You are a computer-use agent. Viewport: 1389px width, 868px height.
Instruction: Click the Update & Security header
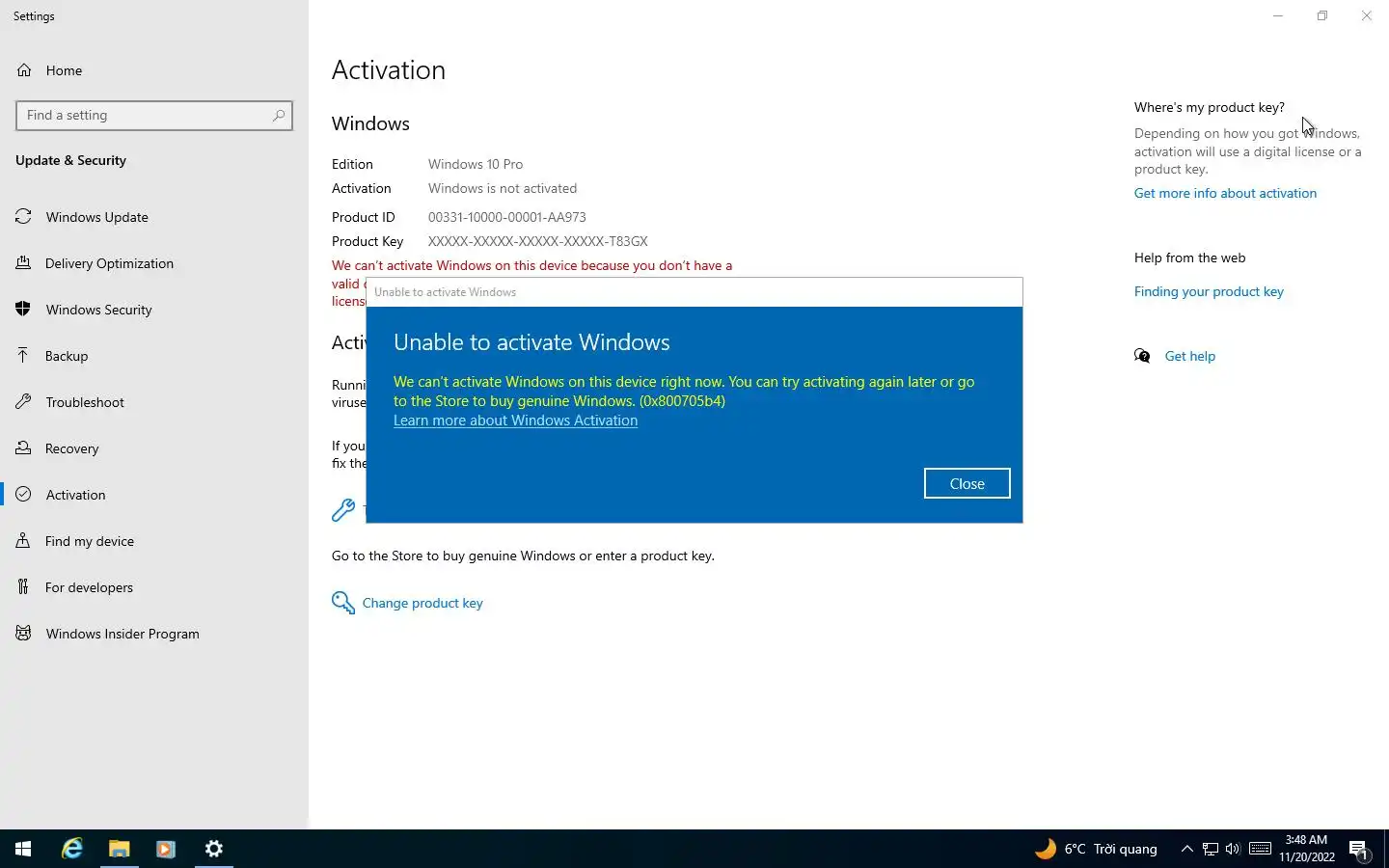[x=70, y=160]
